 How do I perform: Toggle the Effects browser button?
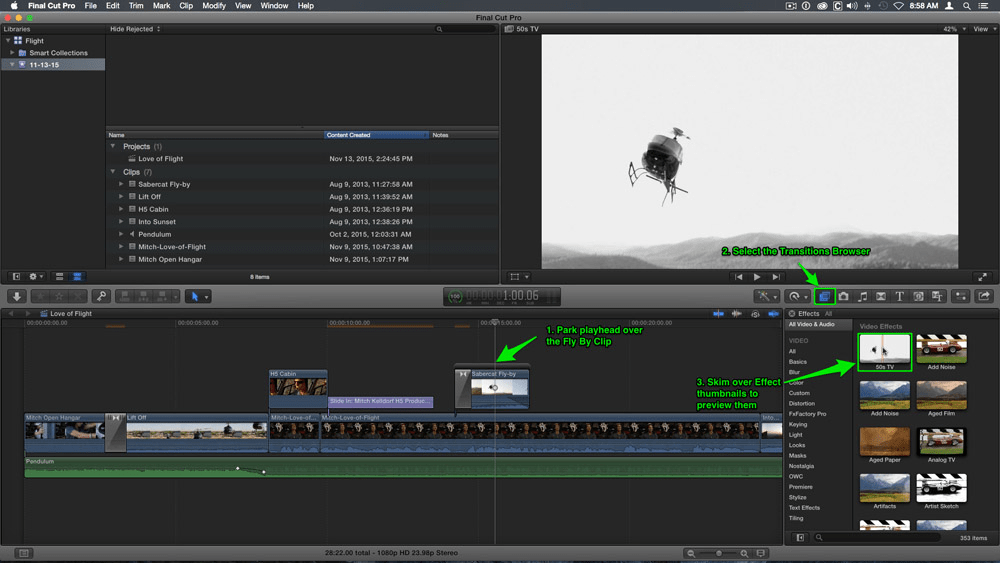click(x=825, y=296)
